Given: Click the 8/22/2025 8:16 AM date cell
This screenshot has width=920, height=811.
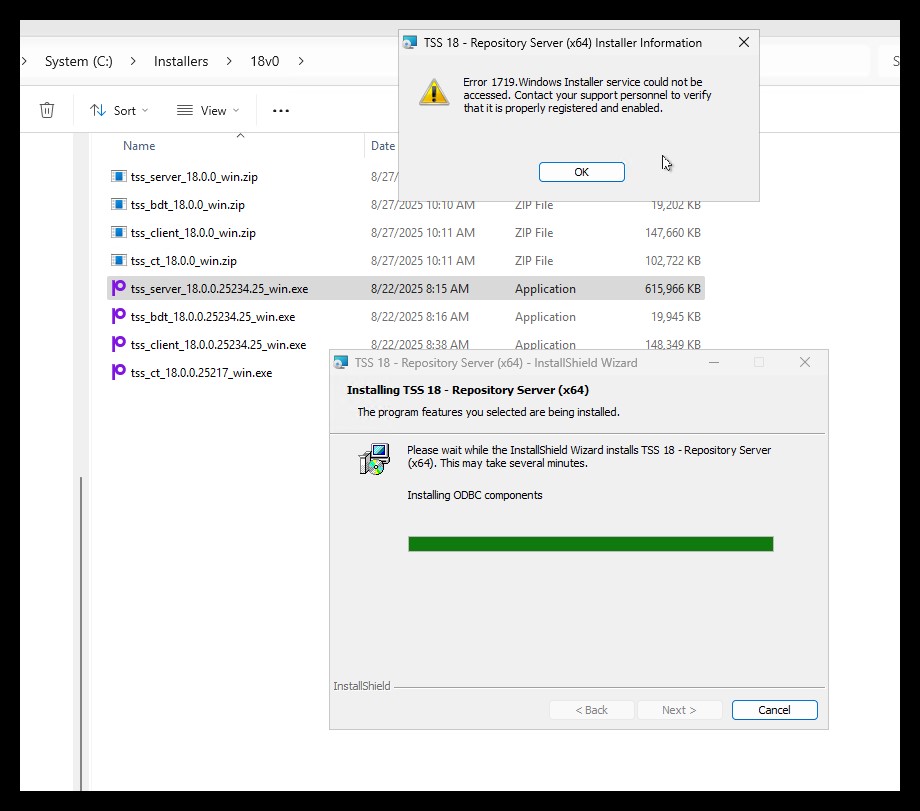Looking at the screenshot, I should (420, 317).
